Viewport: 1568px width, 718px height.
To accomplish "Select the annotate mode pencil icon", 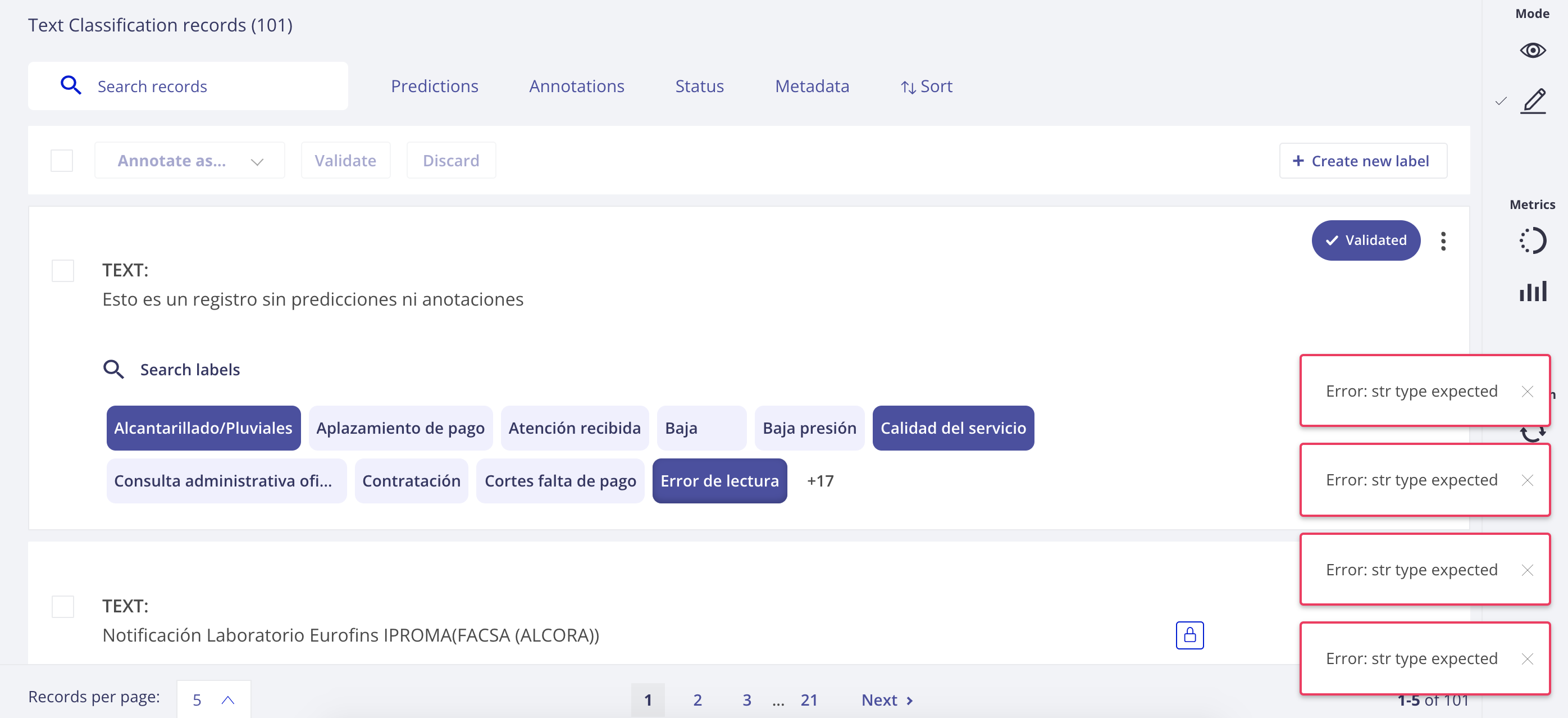I will tap(1533, 101).
